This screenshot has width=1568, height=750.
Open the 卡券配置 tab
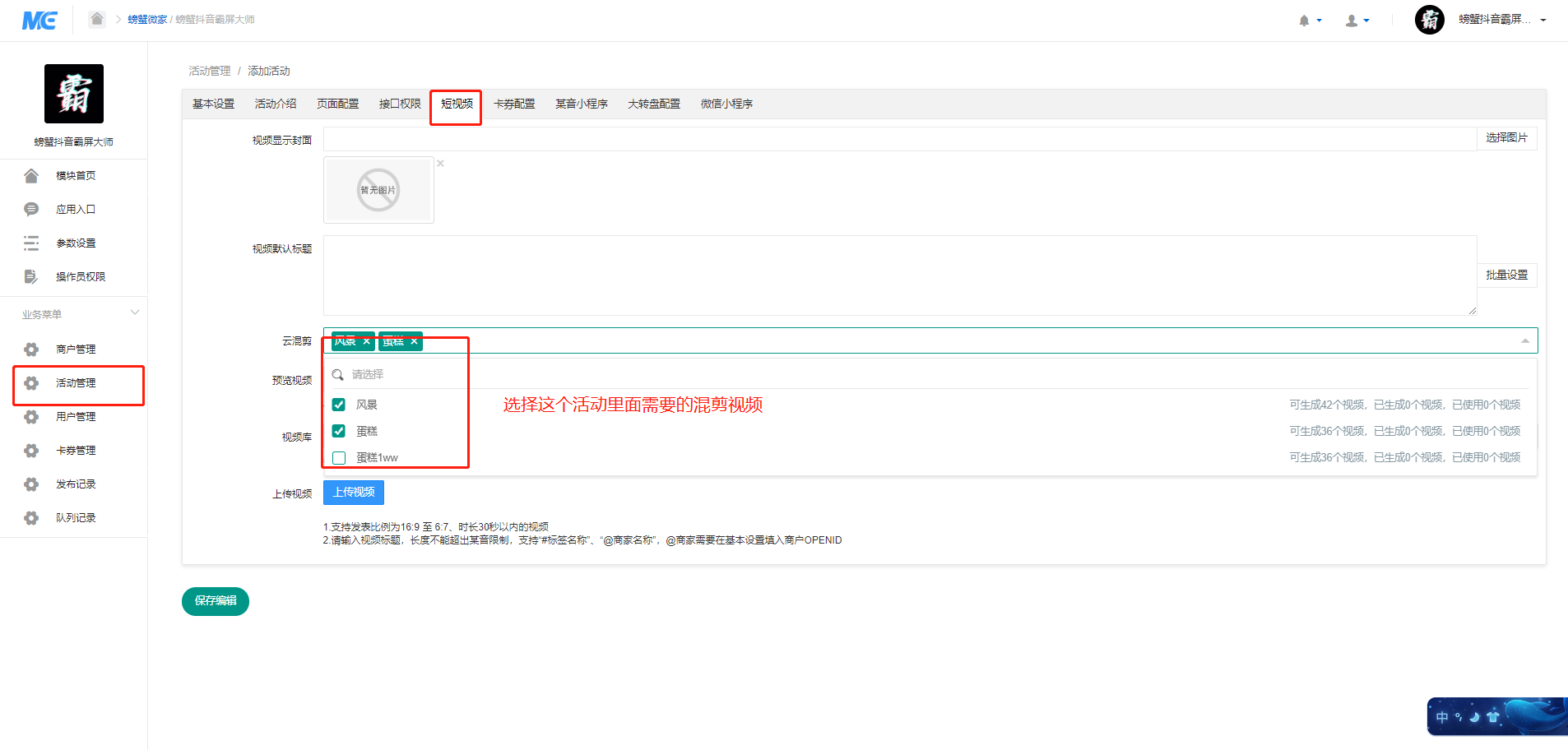pyautogui.click(x=514, y=104)
